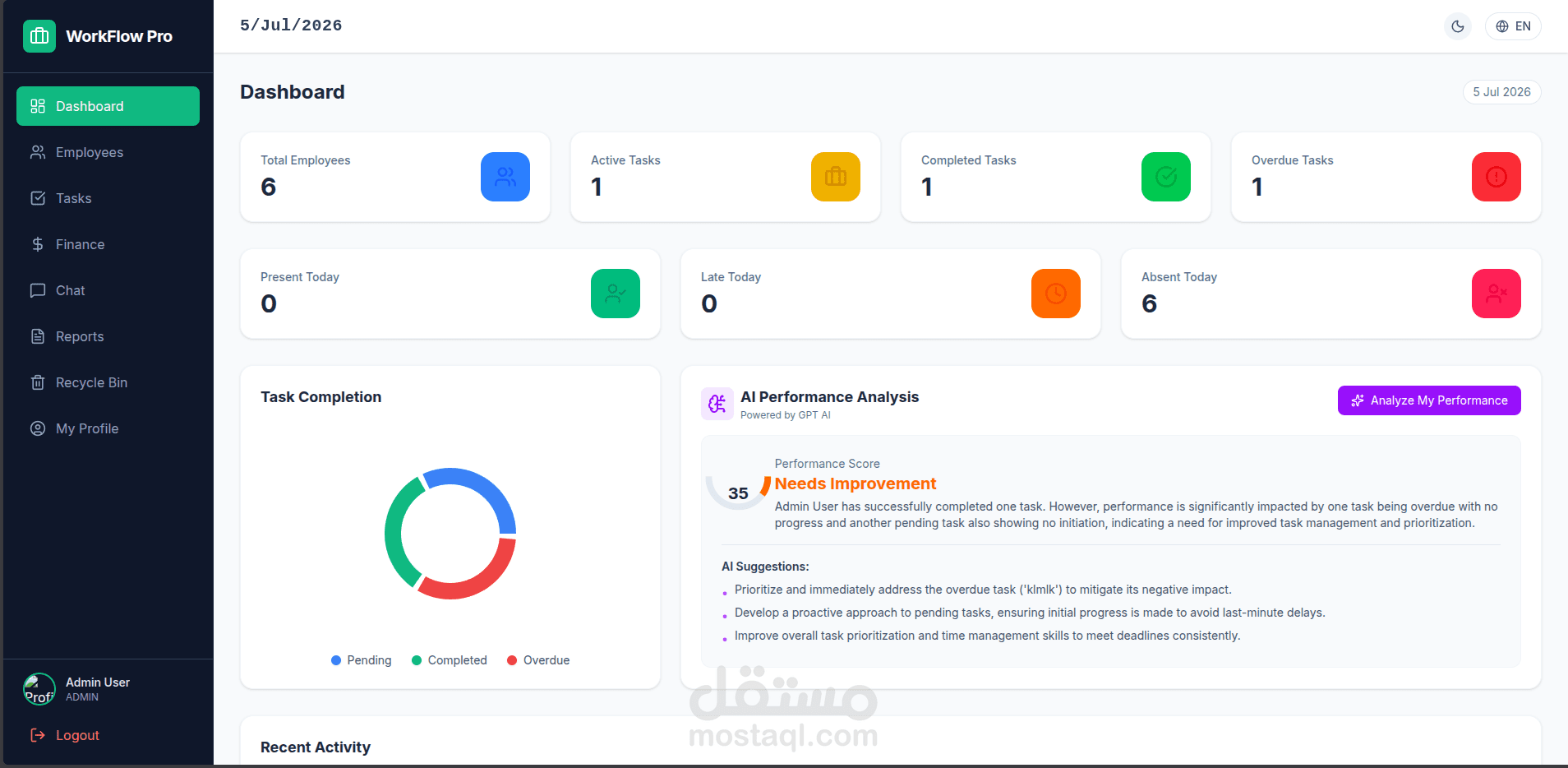Click the 5/Jul/2026 date in top bar
Screen dimensions: 1568x768
point(291,25)
